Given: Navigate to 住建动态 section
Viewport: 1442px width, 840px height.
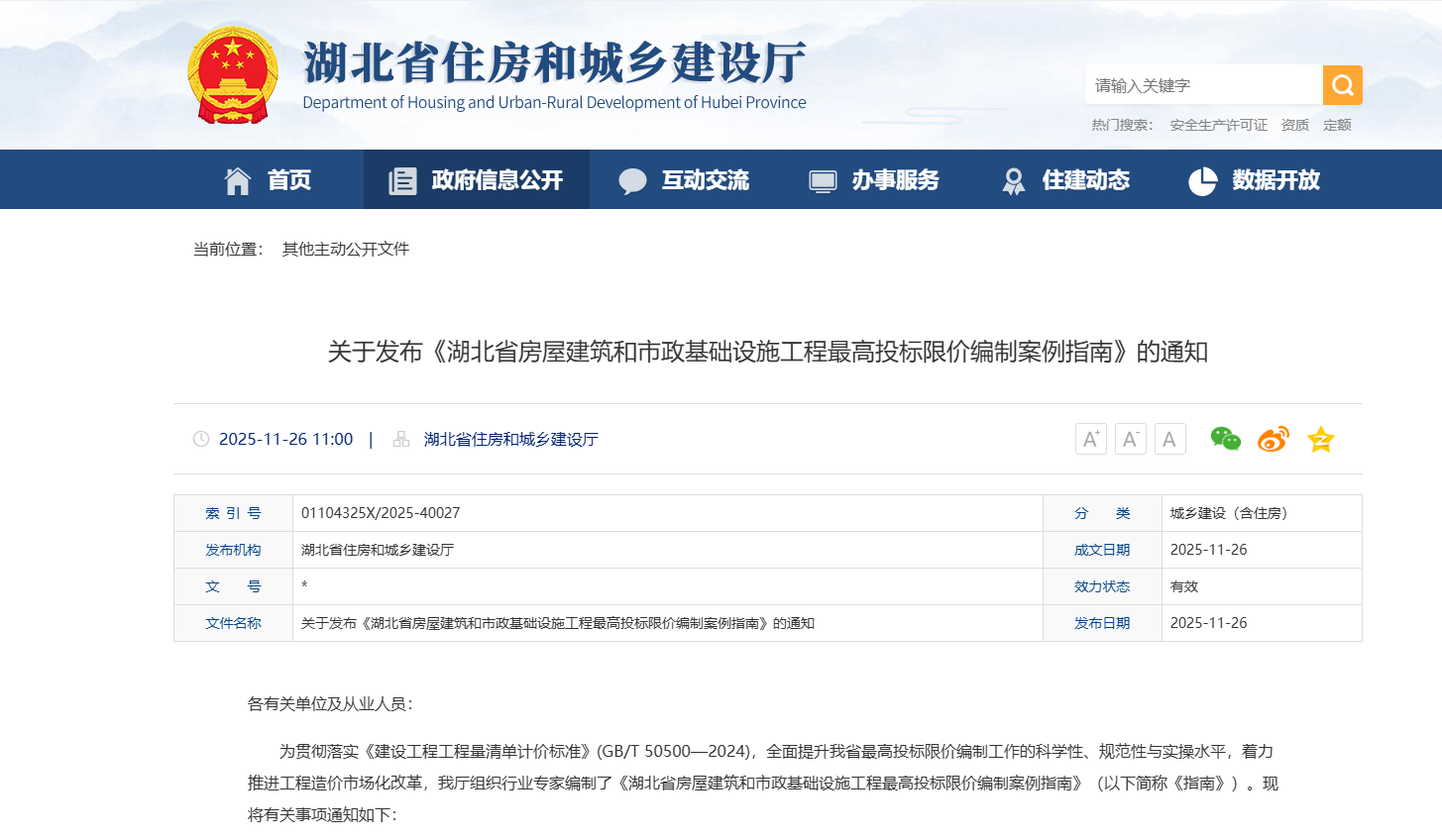Looking at the screenshot, I should tap(1065, 180).
